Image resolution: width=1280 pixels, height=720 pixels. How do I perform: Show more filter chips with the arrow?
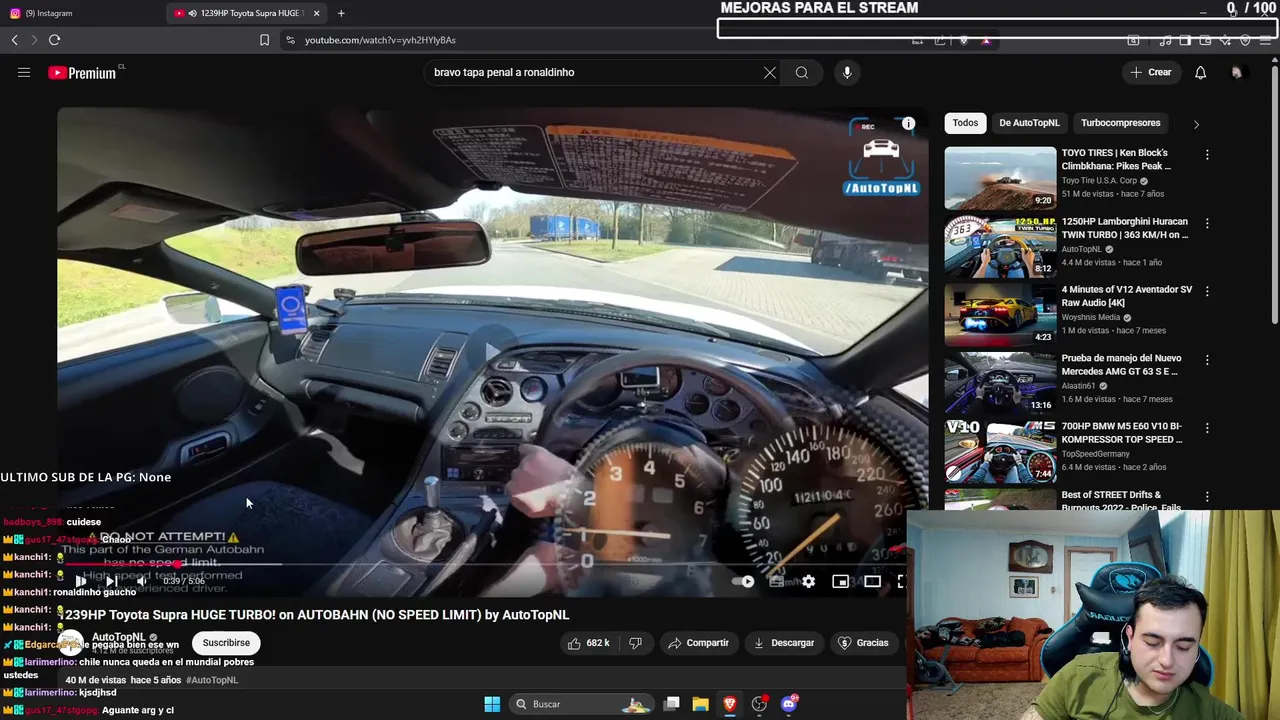click(1196, 124)
